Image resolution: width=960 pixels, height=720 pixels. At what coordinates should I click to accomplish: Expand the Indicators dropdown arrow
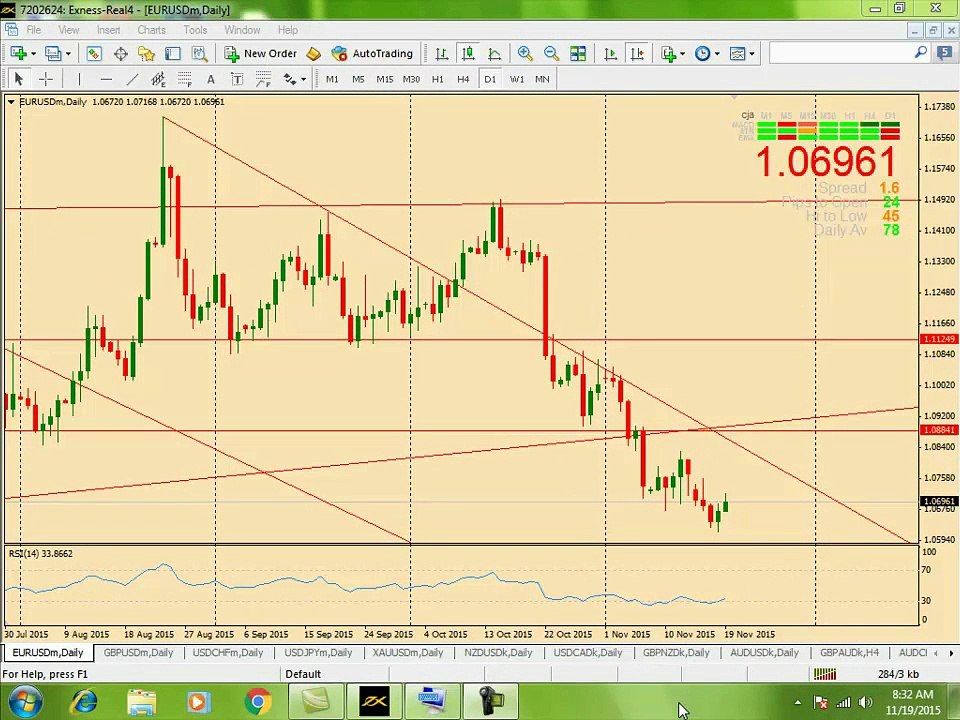click(x=683, y=54)
